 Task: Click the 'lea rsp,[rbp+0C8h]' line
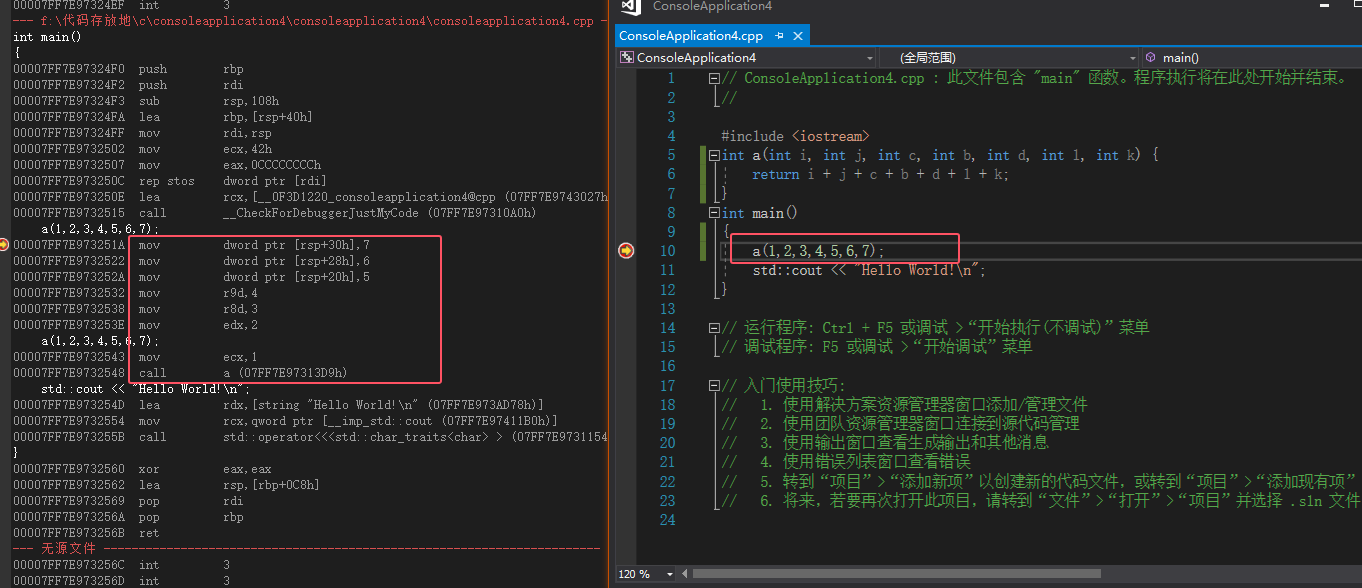tap(166, 485)
